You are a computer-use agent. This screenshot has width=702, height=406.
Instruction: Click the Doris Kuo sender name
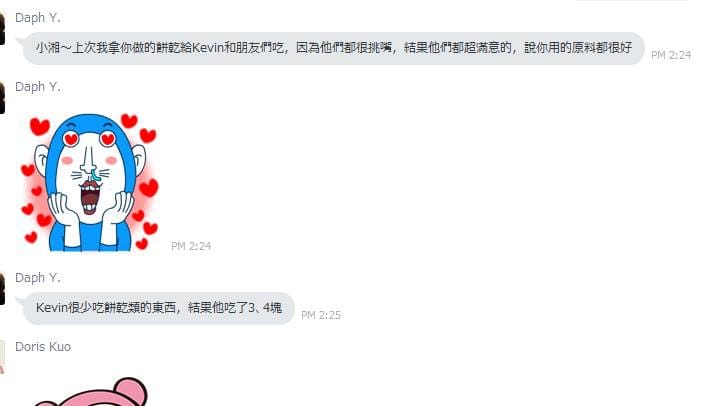pyautogui.click(x=43, y=347)
